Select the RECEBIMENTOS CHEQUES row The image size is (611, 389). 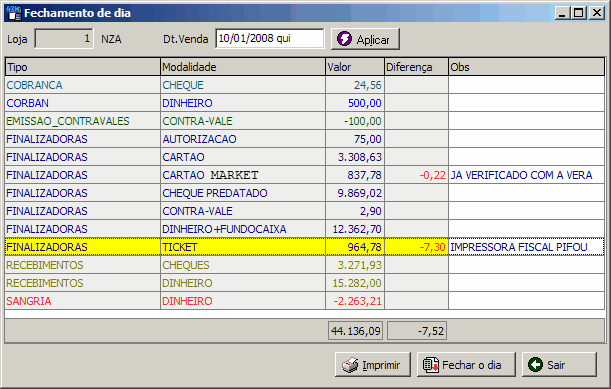tap(305, 265)
